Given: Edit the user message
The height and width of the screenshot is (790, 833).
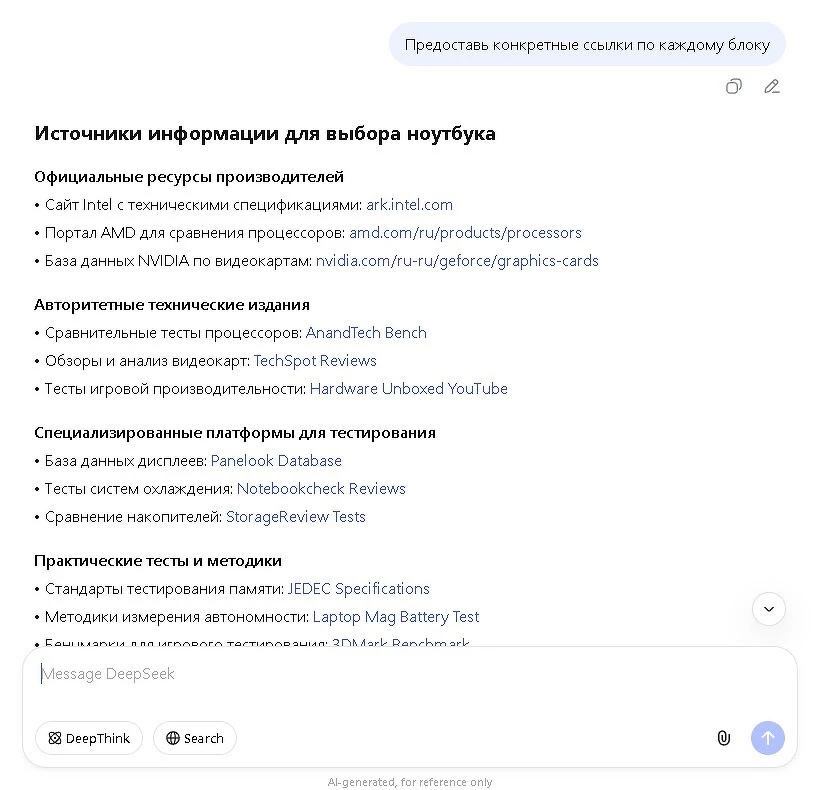Looking at the screenshot, I should point(772,86).
